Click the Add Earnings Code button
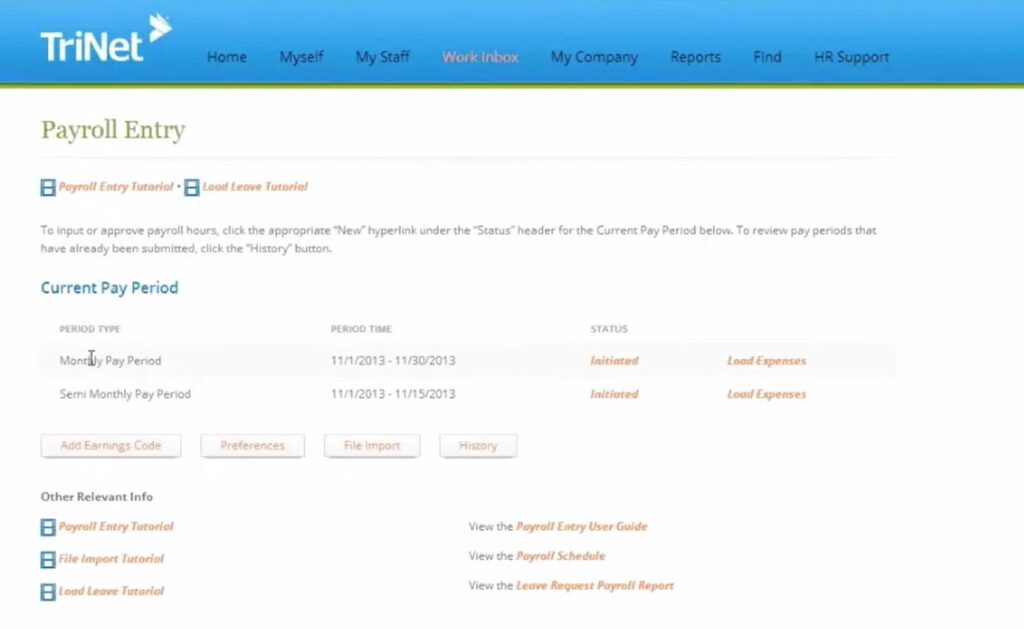1024x629 pixels. click(110, 445)
